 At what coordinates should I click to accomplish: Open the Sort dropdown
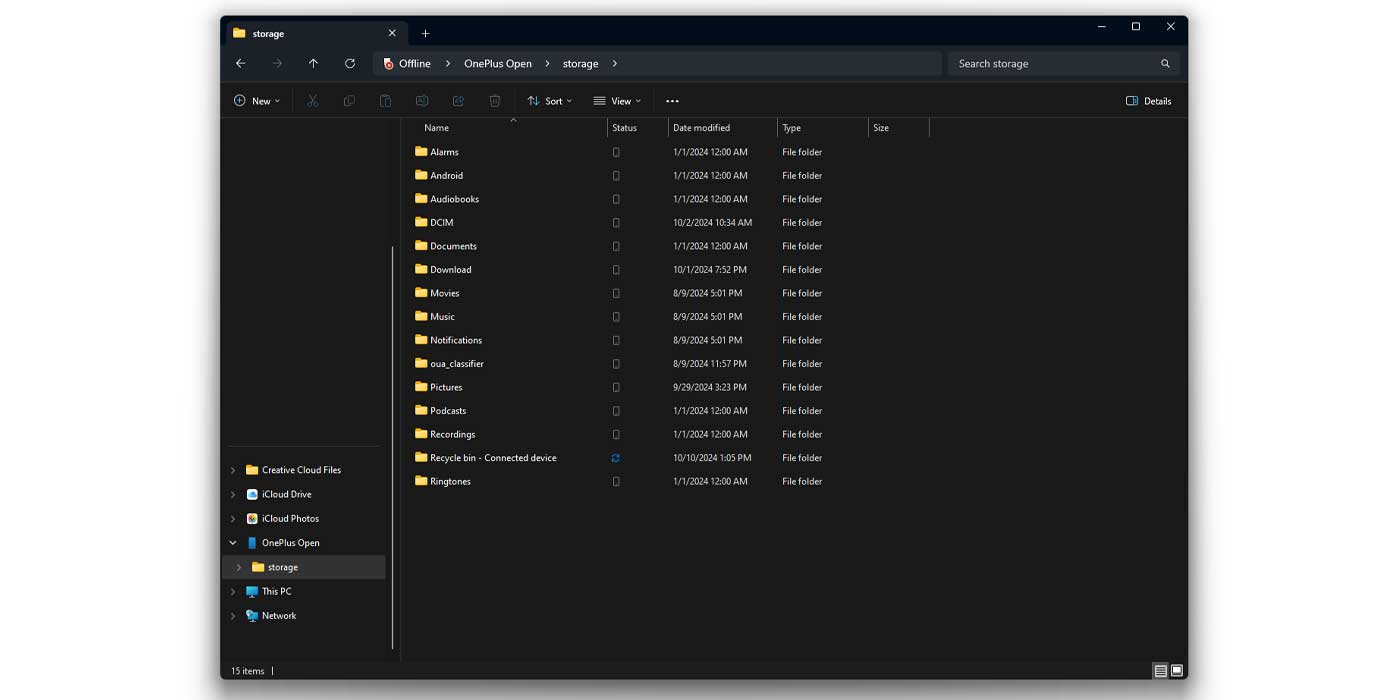pos(549,100)
